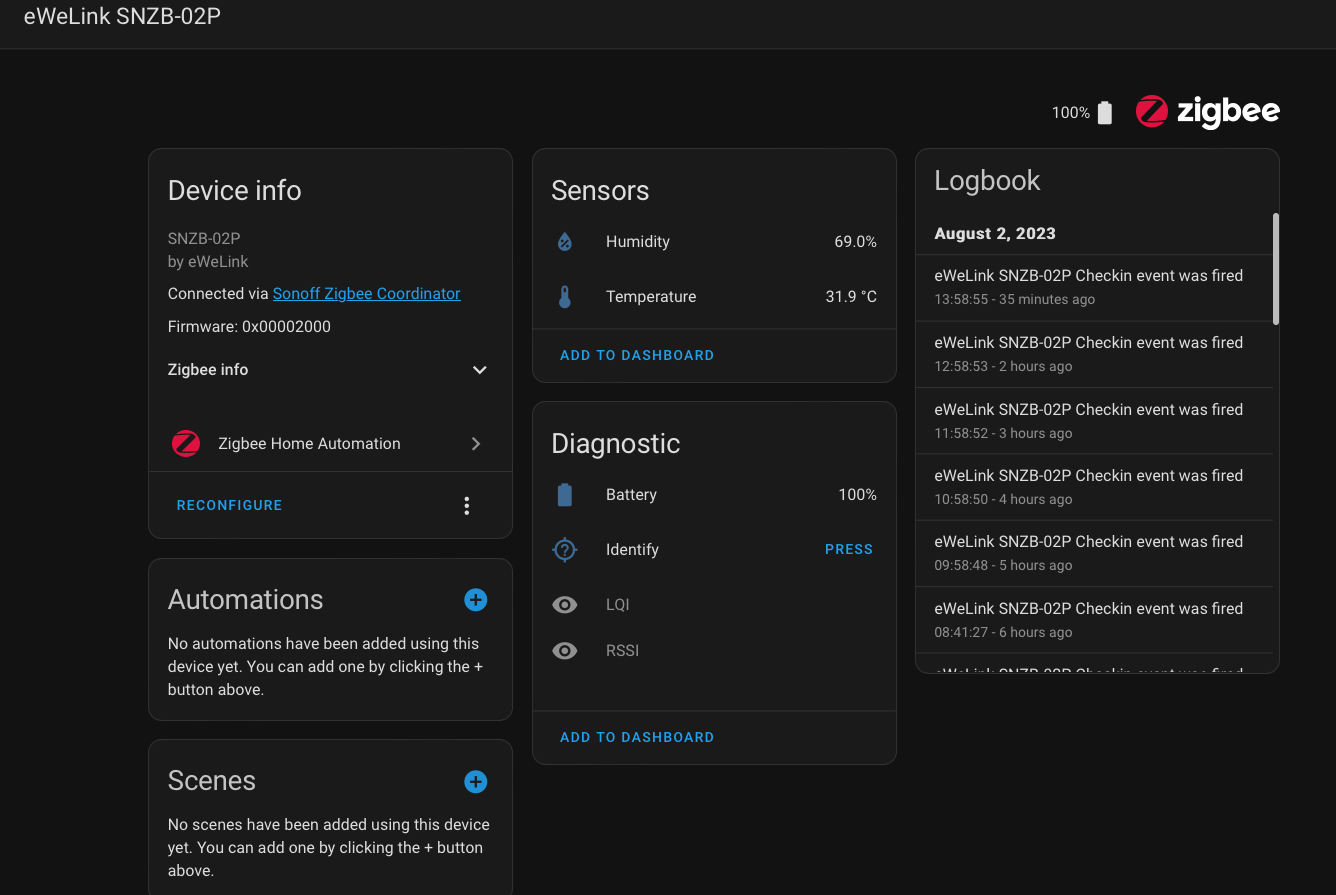Open logbook entry at 12:58:53
The width and height of the screenshot is (1336, 895).
pyautogui.click(x=1094, y=354)
